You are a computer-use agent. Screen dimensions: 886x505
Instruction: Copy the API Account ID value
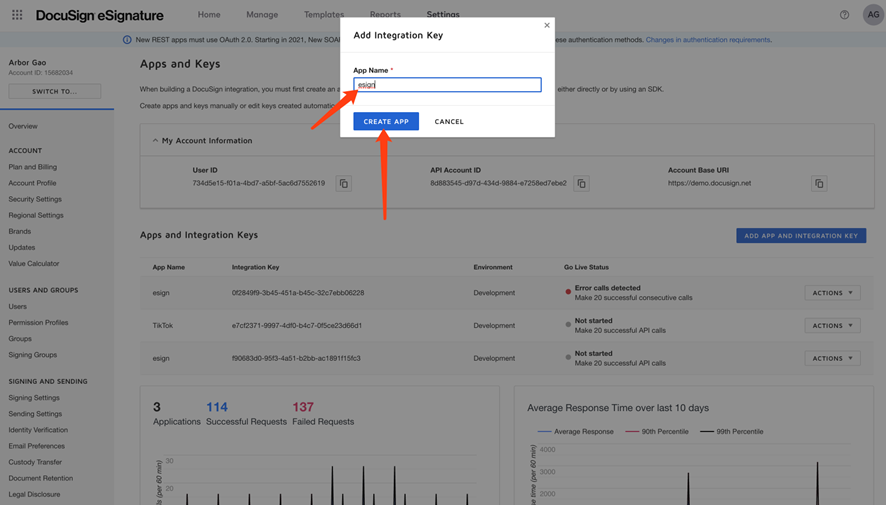(x=581, y=184)
